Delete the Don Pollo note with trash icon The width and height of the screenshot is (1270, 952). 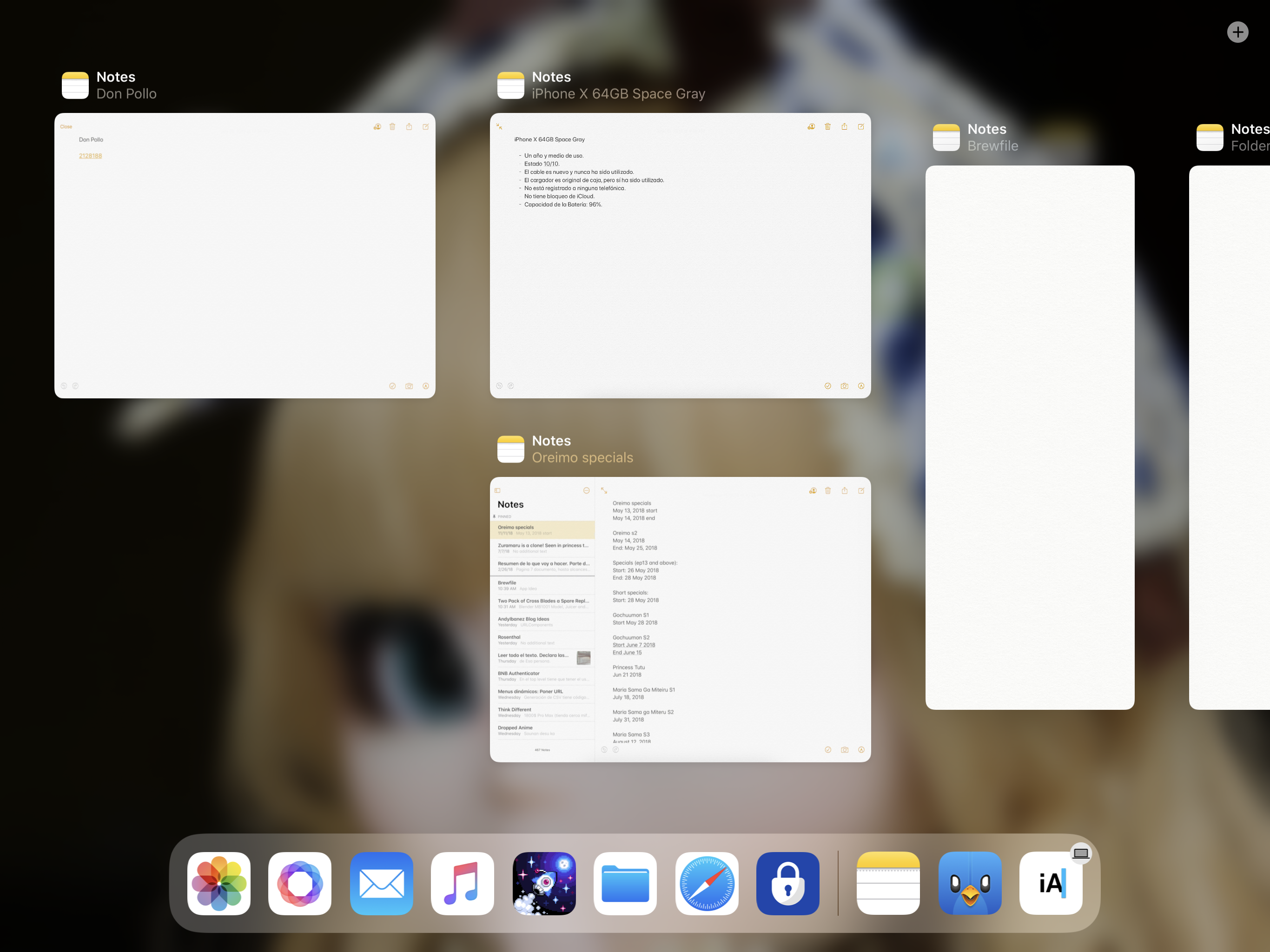coord(393,127)
